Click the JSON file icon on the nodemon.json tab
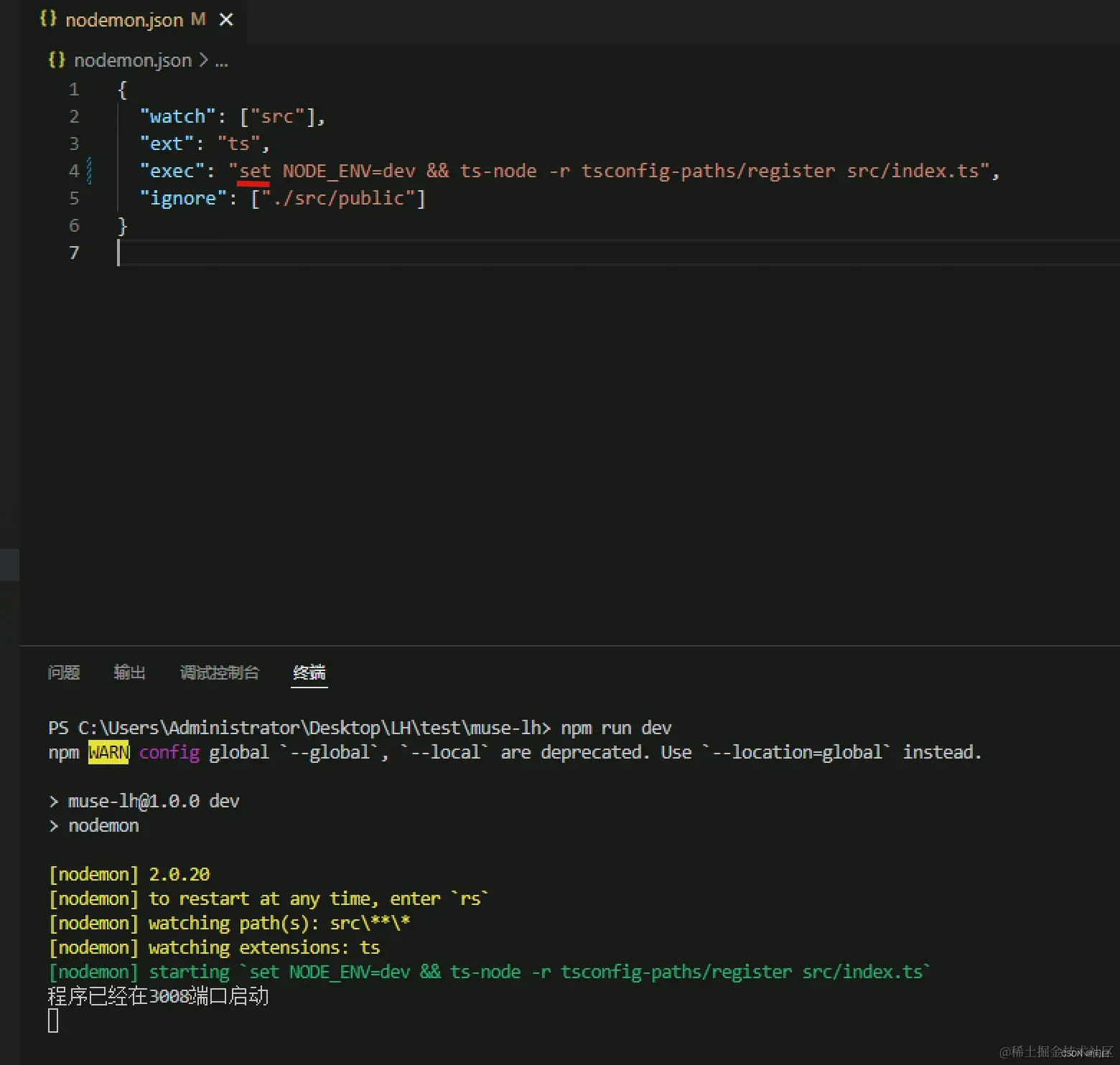The height and width of the screenshot is (1065, 1120). point(48,19)
